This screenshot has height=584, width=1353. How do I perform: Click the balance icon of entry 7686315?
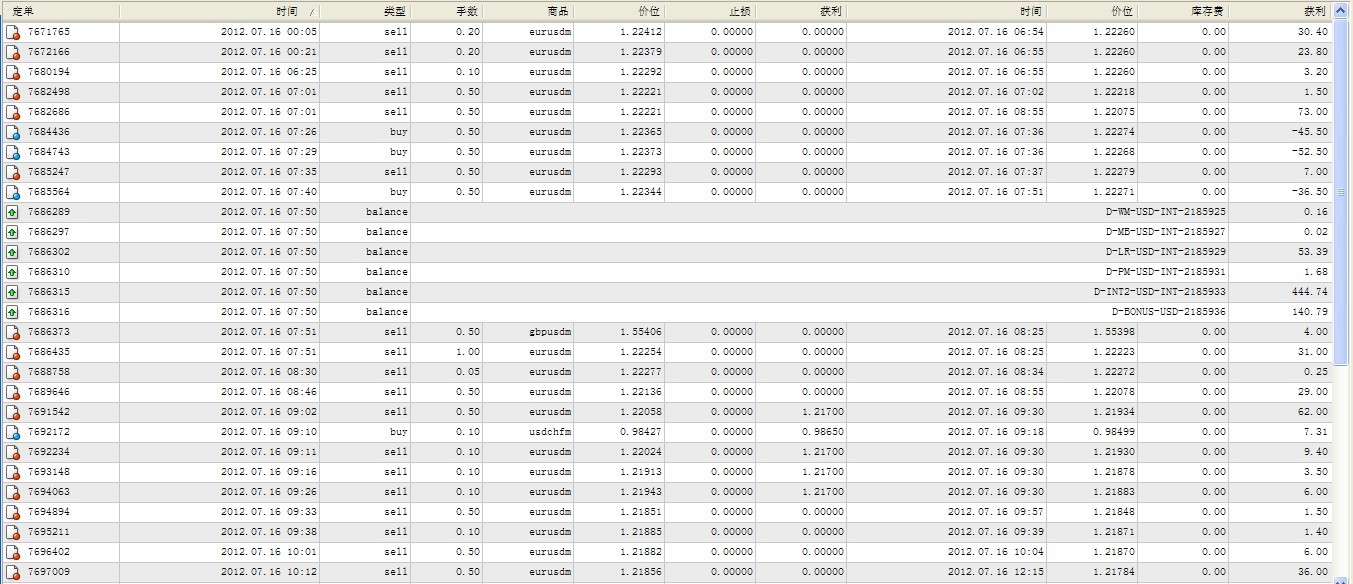tap(13, 292)
